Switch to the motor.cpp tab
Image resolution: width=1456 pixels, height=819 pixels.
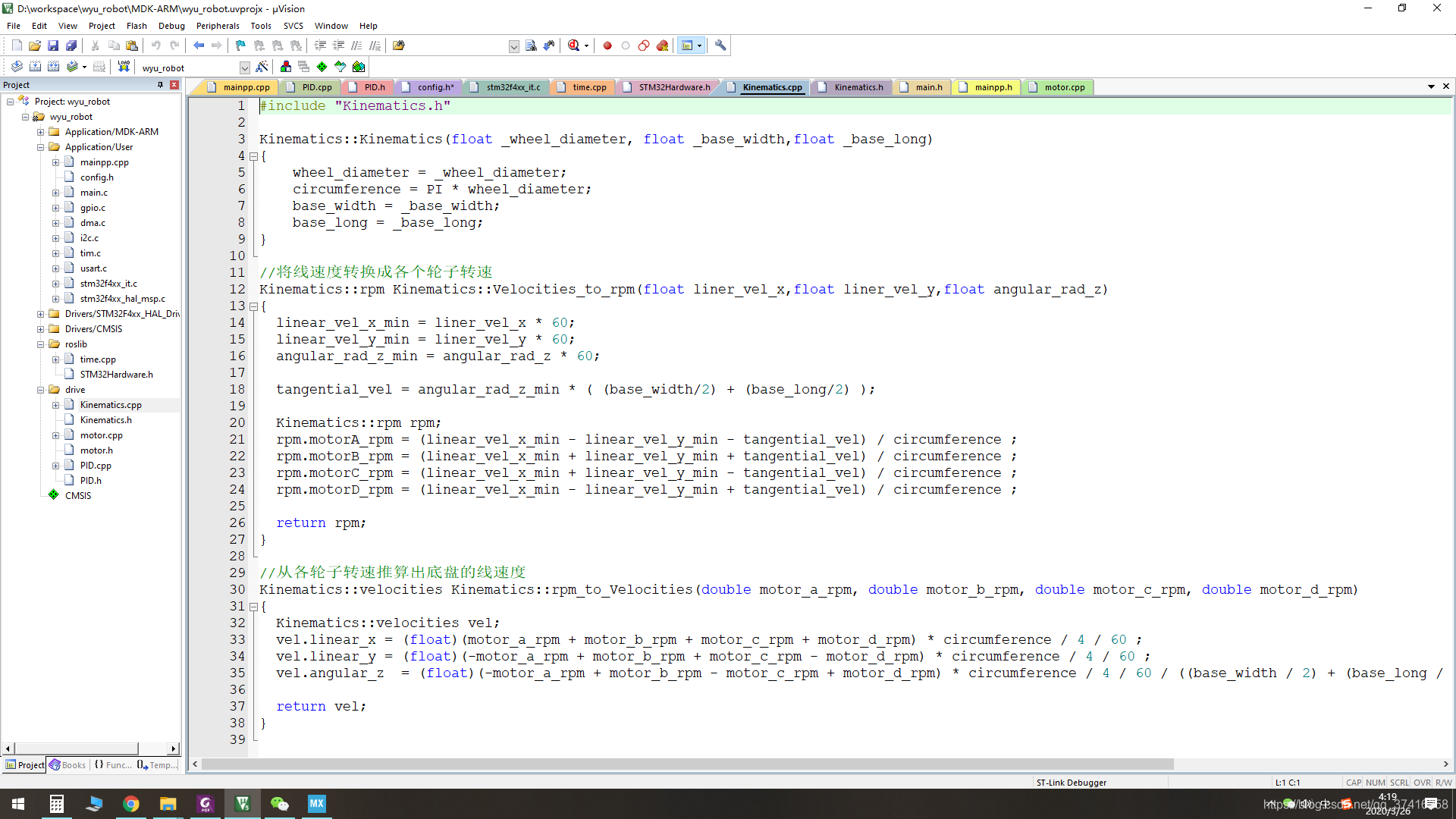point(1064,87)
